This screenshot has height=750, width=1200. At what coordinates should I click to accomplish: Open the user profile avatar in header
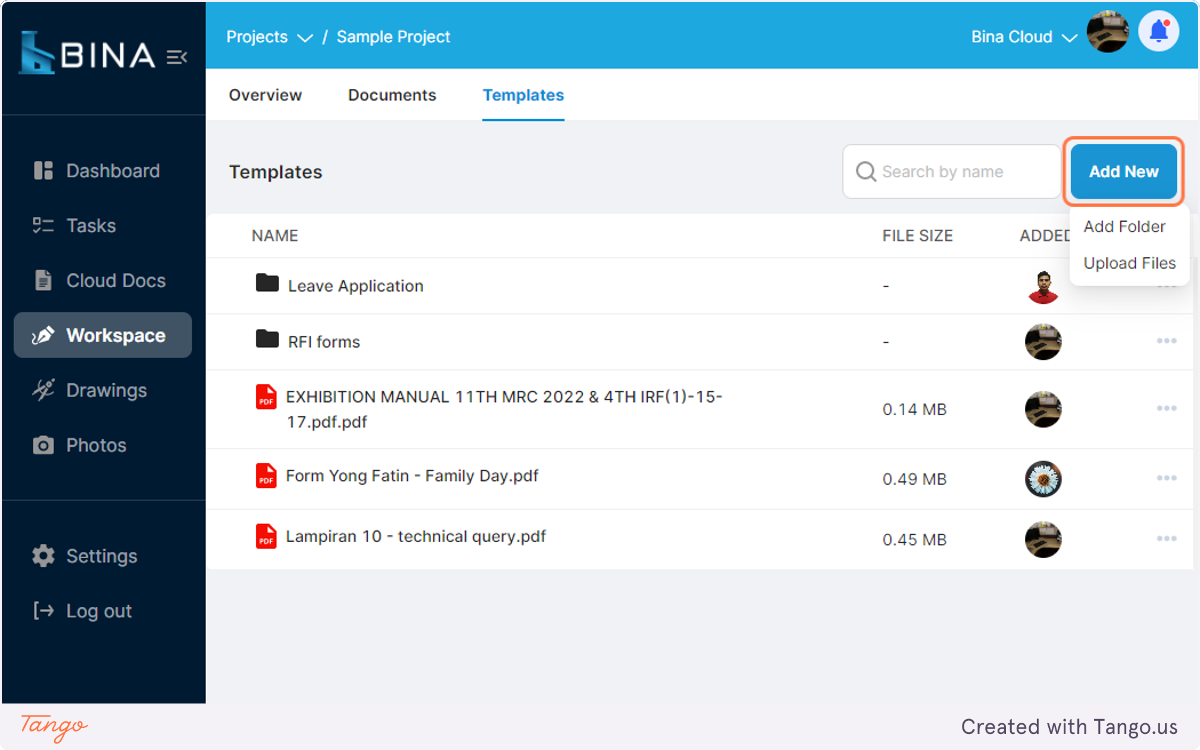1108,32
